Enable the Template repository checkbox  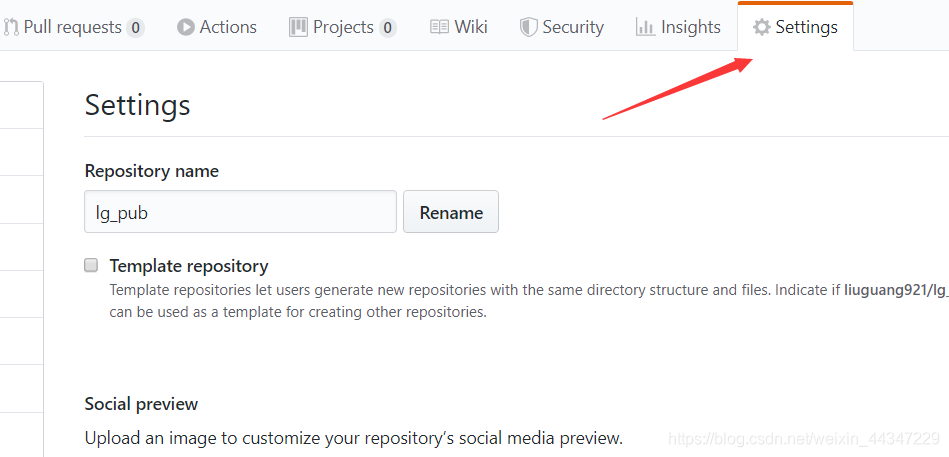(x=91, y=265)
